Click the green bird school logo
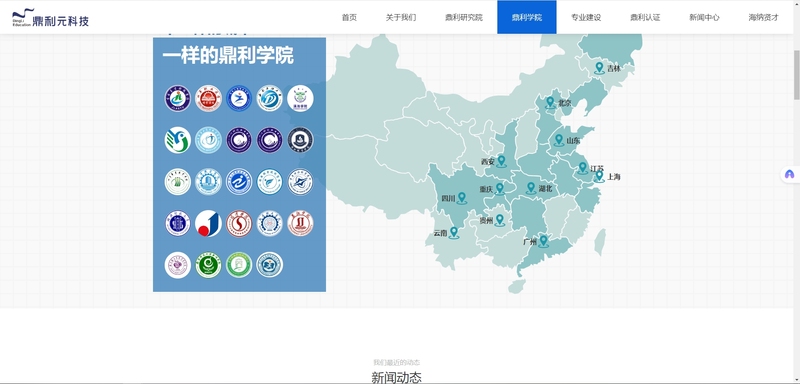Image resolution: width=800 pixels, height=384 pixels. coord(178,140)
